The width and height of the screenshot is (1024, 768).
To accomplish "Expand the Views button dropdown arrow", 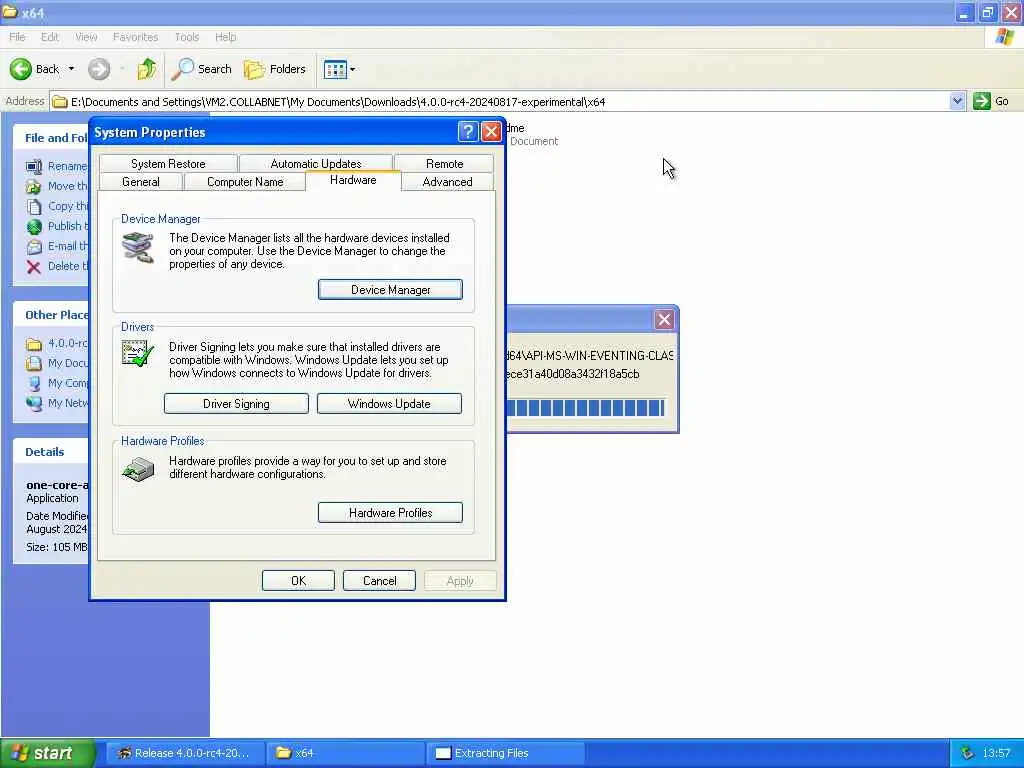I will (x=353, y=69).
